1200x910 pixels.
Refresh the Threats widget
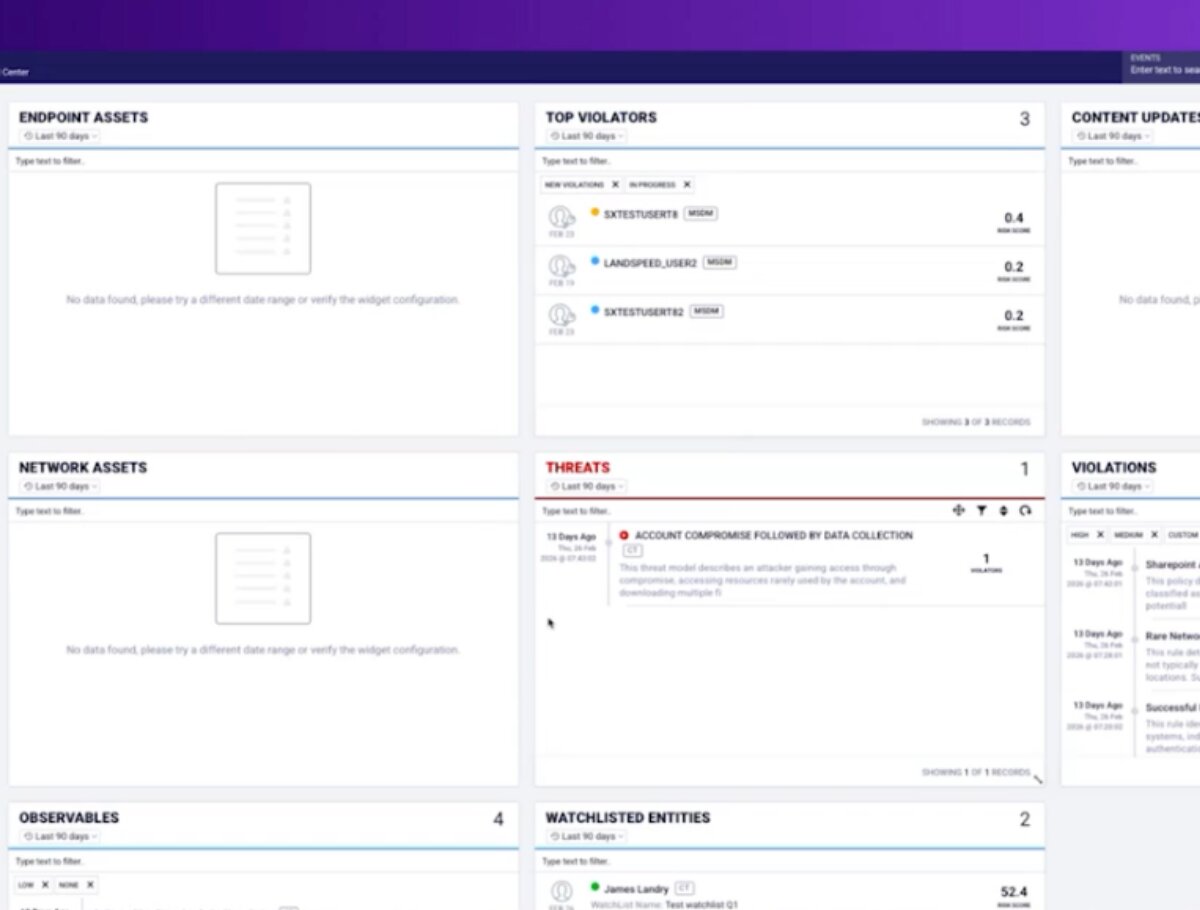coord(1025,510)
